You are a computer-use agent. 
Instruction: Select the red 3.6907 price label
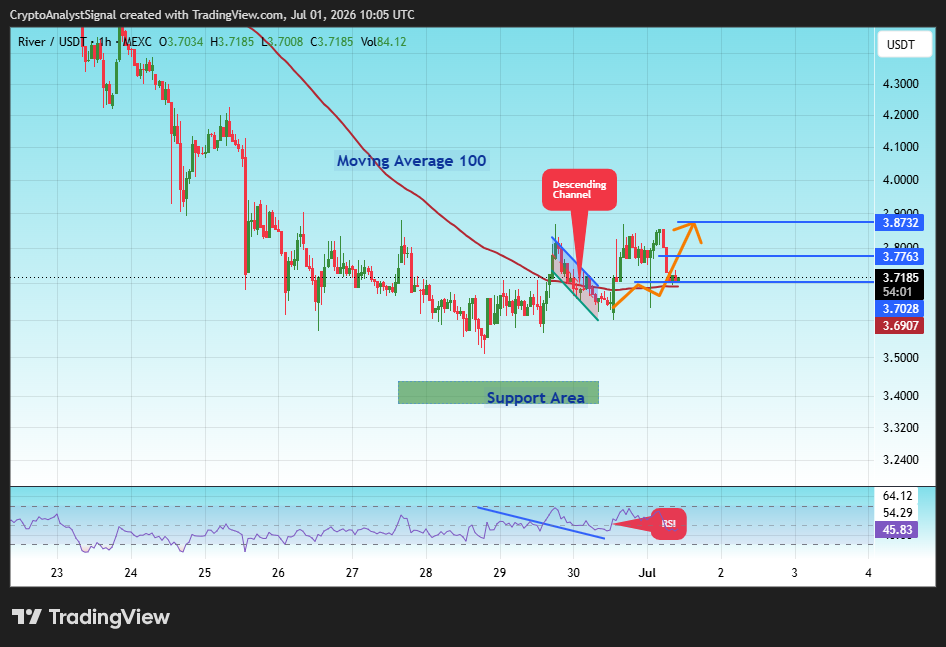tap(900, 326)
